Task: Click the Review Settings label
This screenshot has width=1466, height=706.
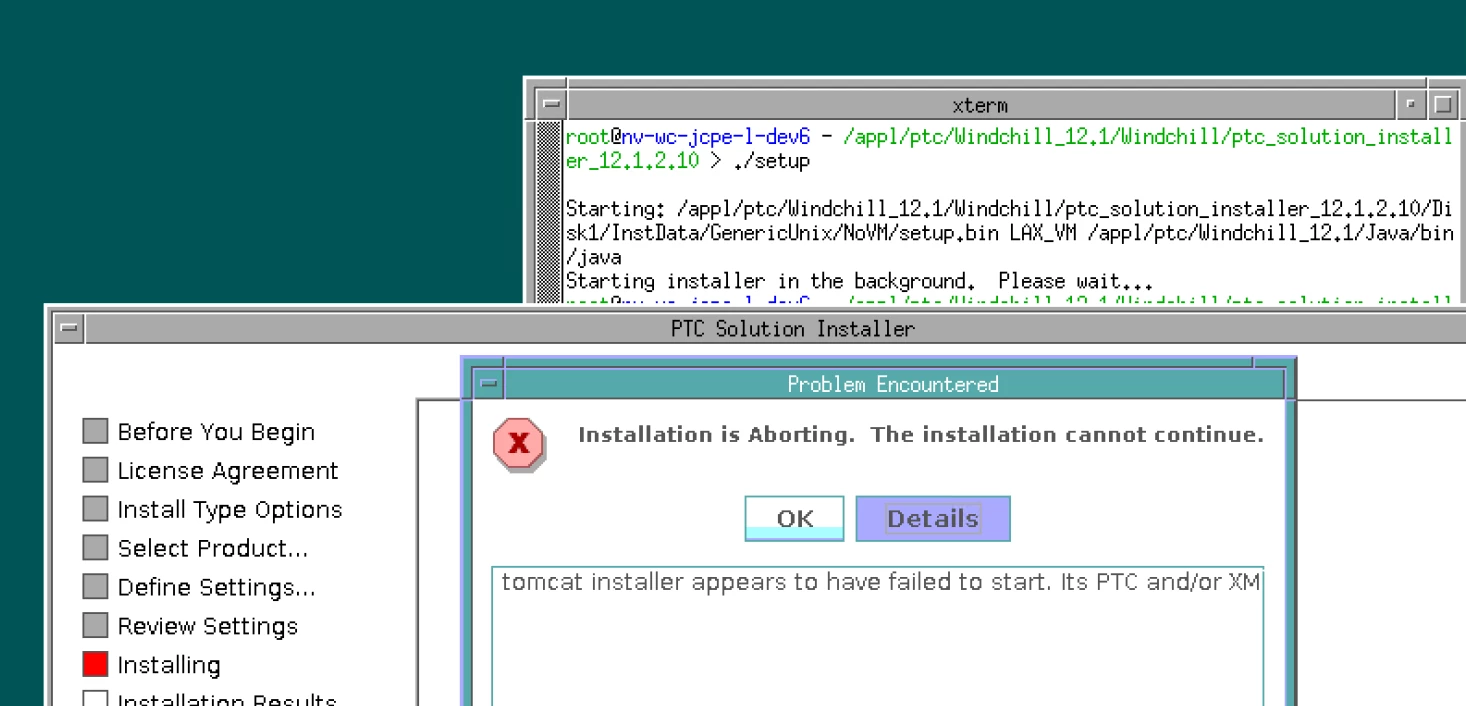Action: [208, 627]
